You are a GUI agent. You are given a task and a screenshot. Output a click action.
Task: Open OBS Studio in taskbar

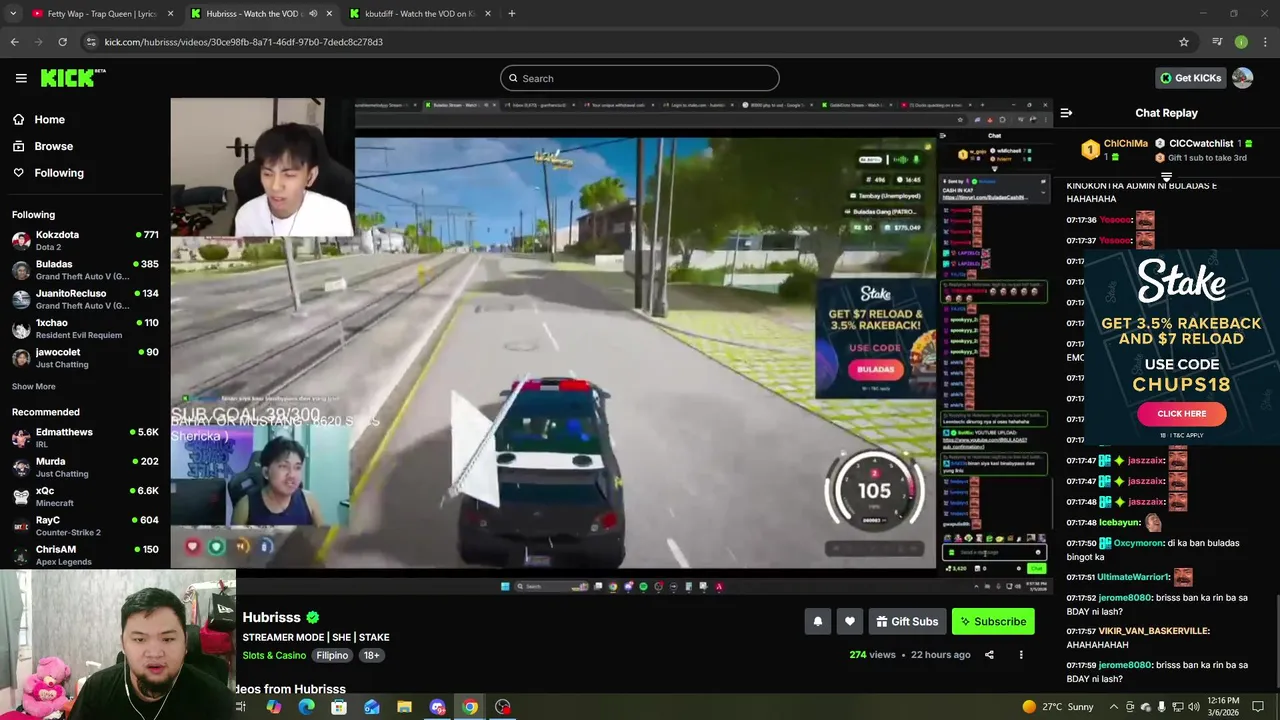[503, 707]
